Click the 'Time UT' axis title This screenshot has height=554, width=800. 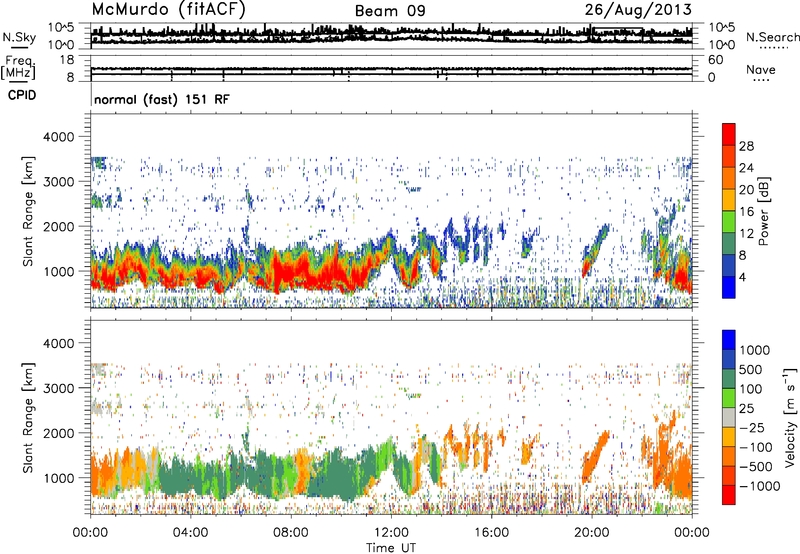click(x=391, y=548)
